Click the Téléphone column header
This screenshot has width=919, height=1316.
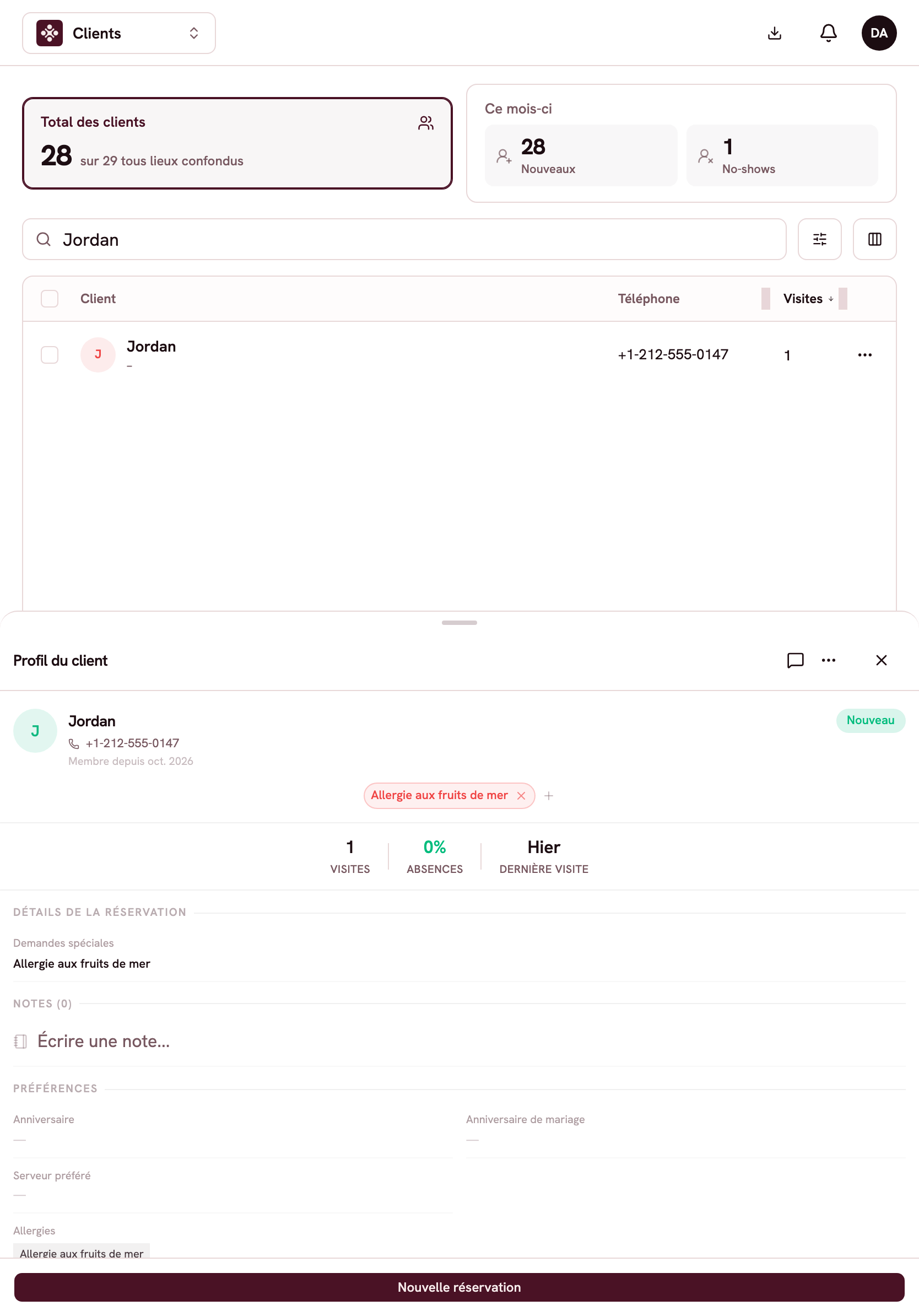pos(648,299)
